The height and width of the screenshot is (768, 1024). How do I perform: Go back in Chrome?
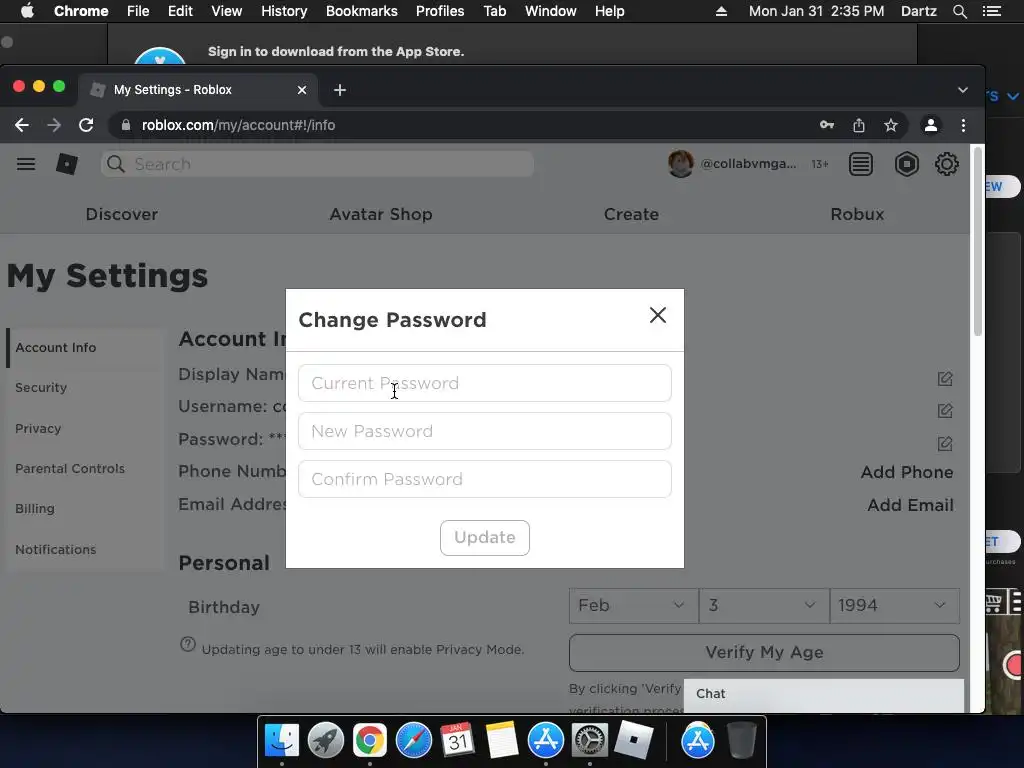coord(22,125)
